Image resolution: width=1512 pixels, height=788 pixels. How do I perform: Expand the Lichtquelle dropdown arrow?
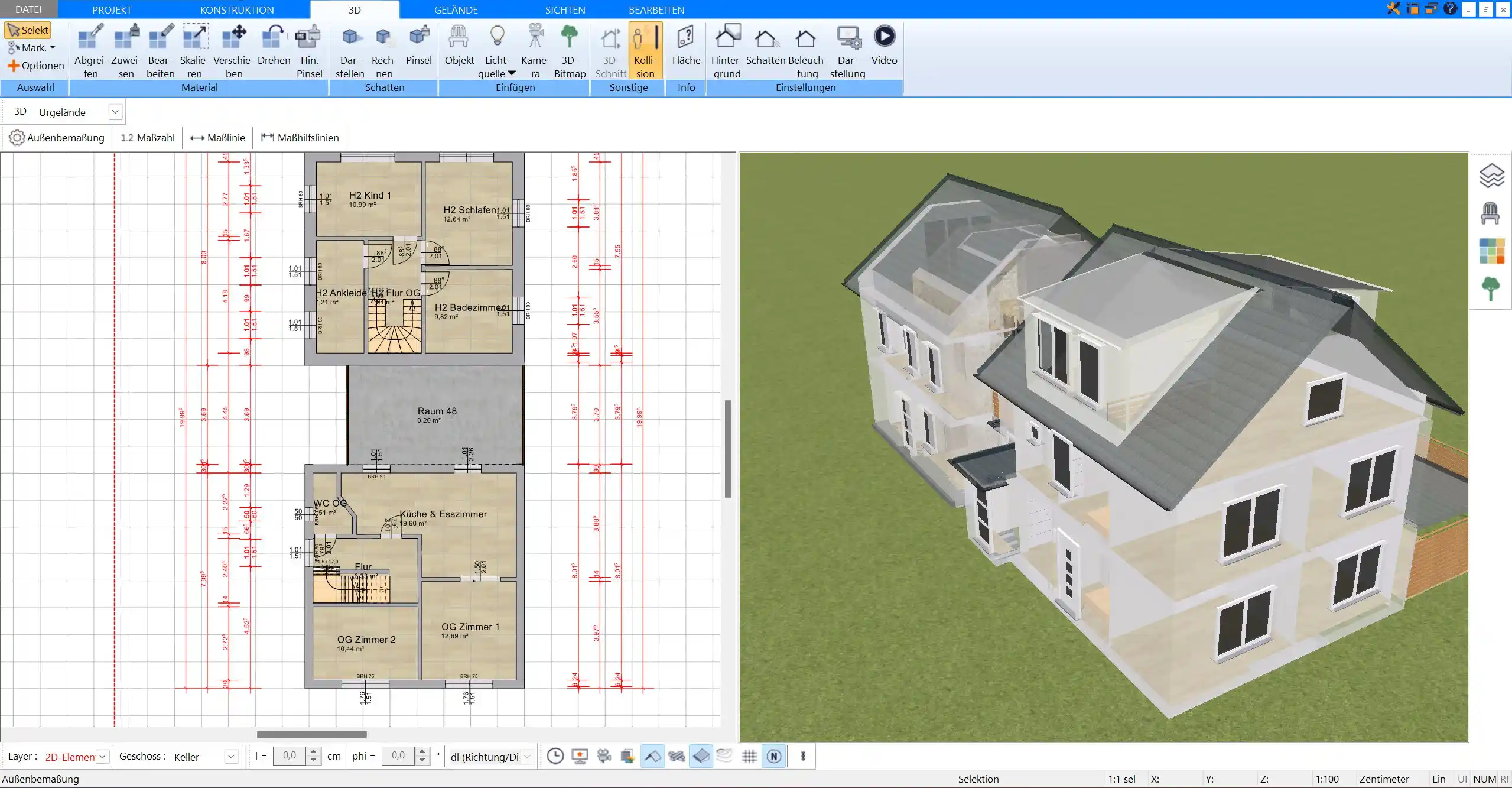coord(512,73)
